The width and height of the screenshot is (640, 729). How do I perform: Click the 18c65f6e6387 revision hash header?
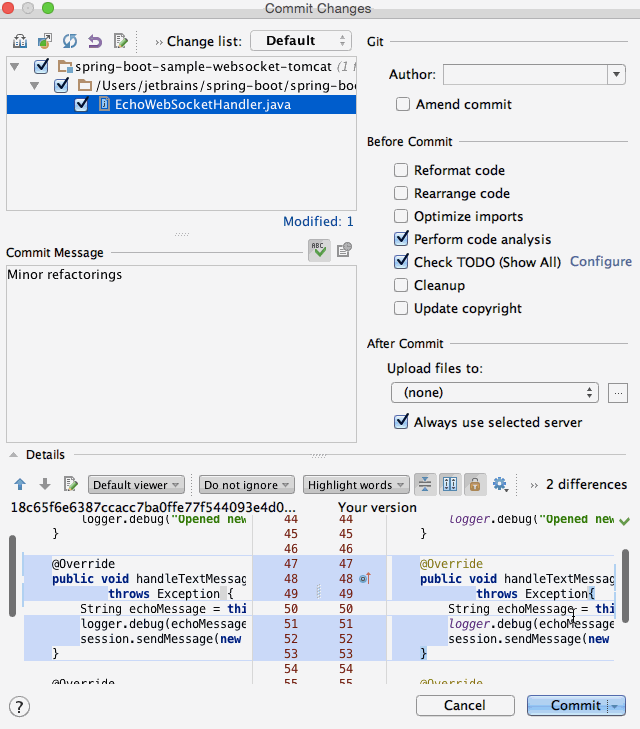click(x=153, y=507)
